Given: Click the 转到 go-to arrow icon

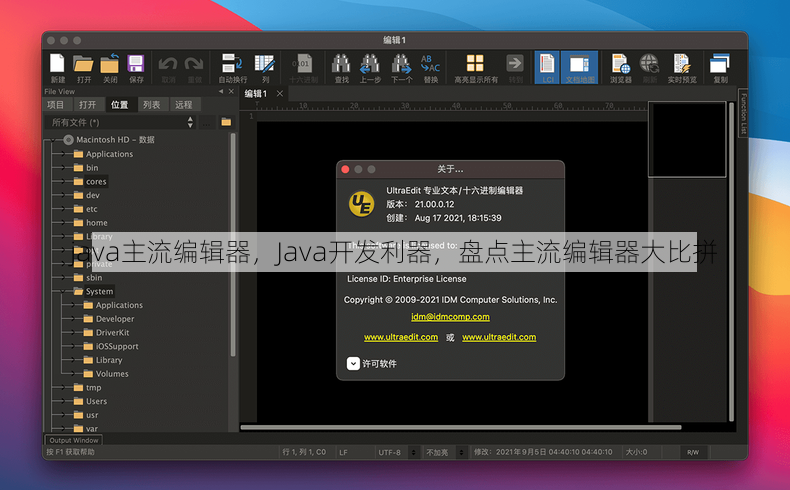Looking at the screenshot, I should pos(515,63).
